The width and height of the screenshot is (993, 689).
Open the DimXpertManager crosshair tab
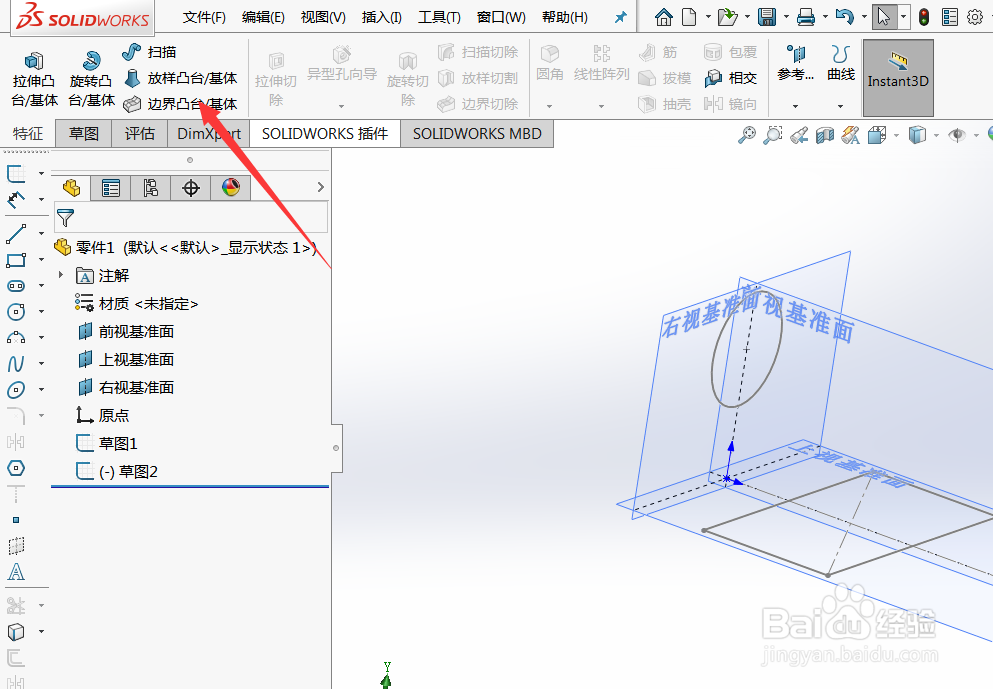click(x=191, y=187)
